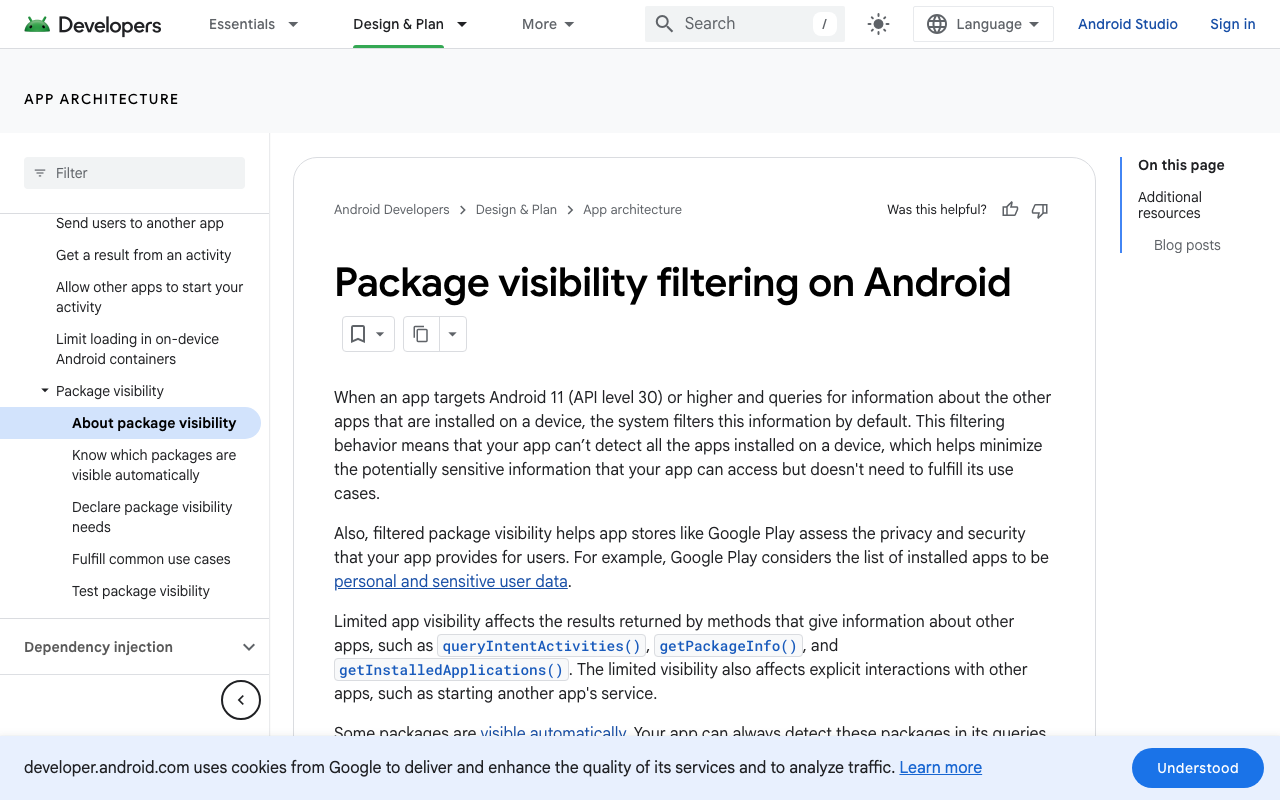1280x800 pixels.
Task: Dismiss cookies with Understood button
Action: pyautogui.click(x=1198, y=768)
